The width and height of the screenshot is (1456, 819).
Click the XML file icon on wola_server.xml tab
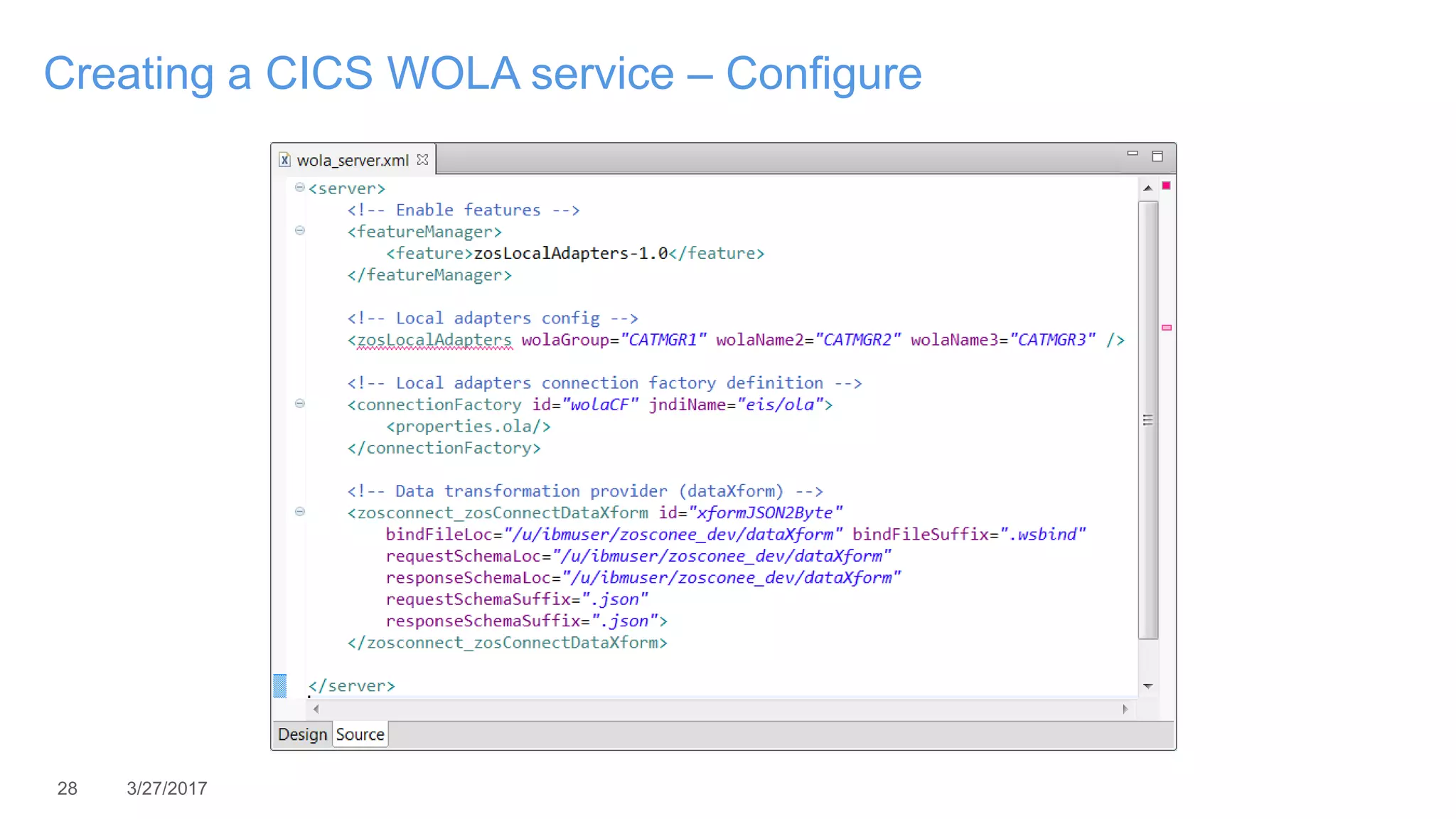pos(284,159)
